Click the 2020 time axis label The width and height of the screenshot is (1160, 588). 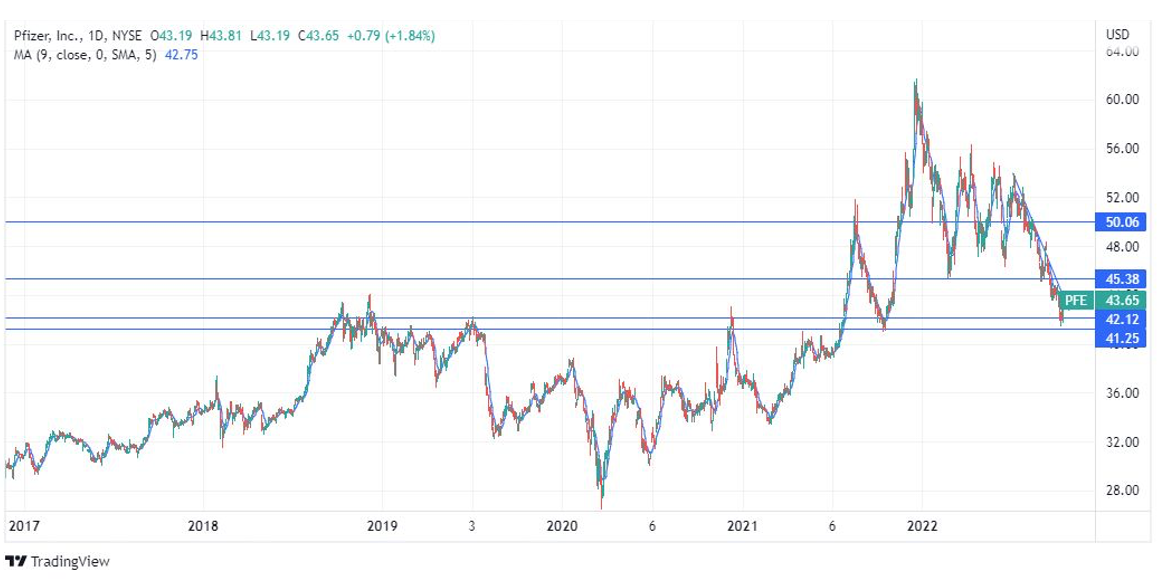coord(561,526)
